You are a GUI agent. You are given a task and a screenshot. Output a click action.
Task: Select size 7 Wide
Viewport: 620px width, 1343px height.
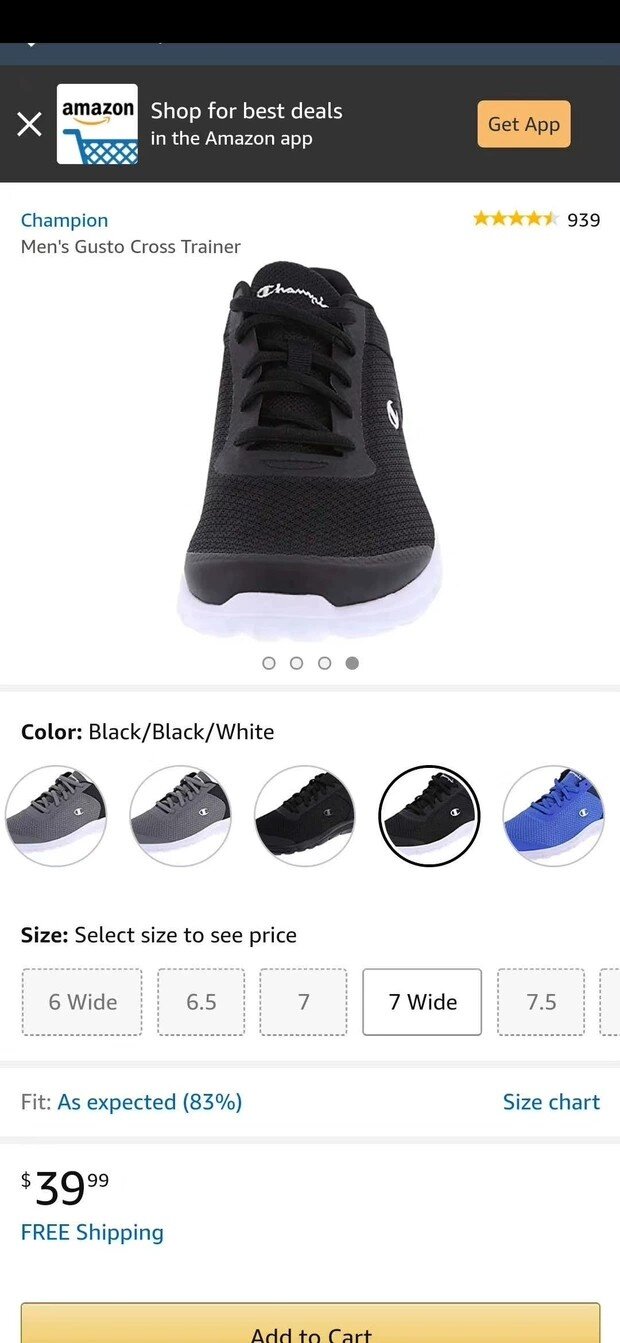click(422, 1002)
